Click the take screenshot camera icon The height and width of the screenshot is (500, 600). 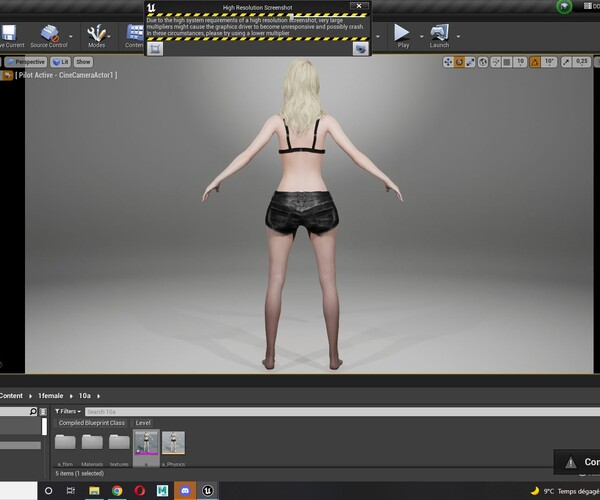(360, 49)
